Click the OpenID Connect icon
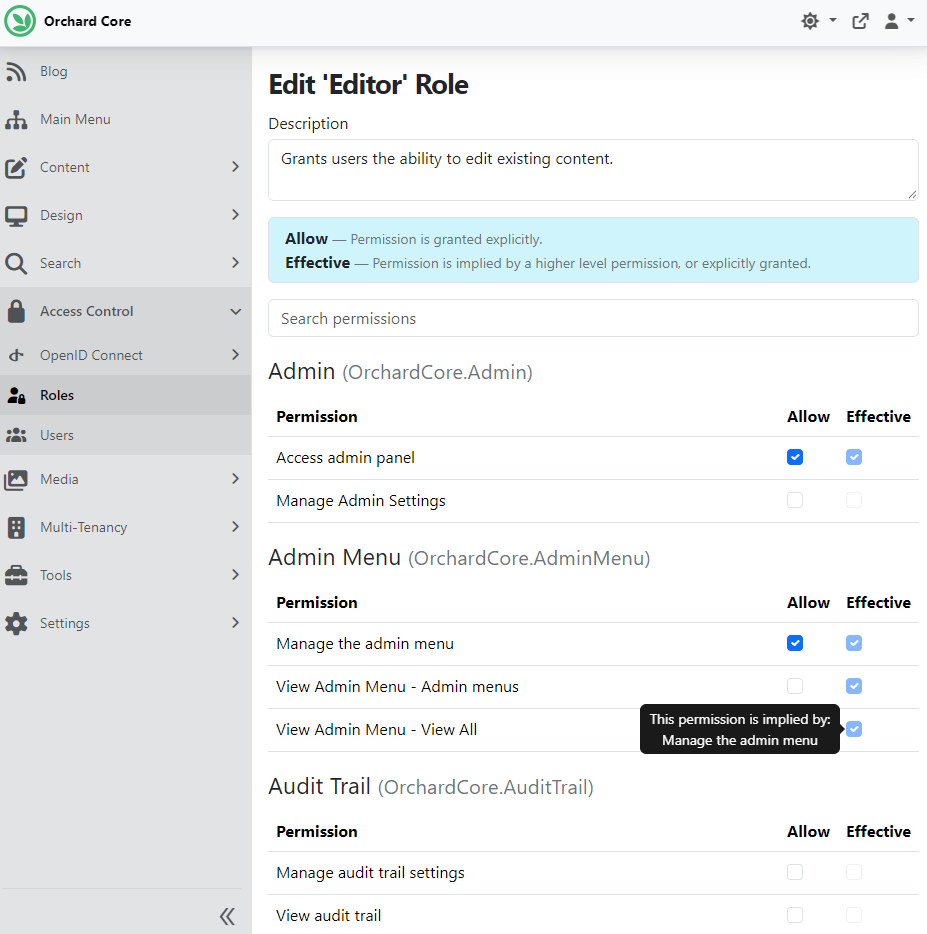 coord(16,355)
